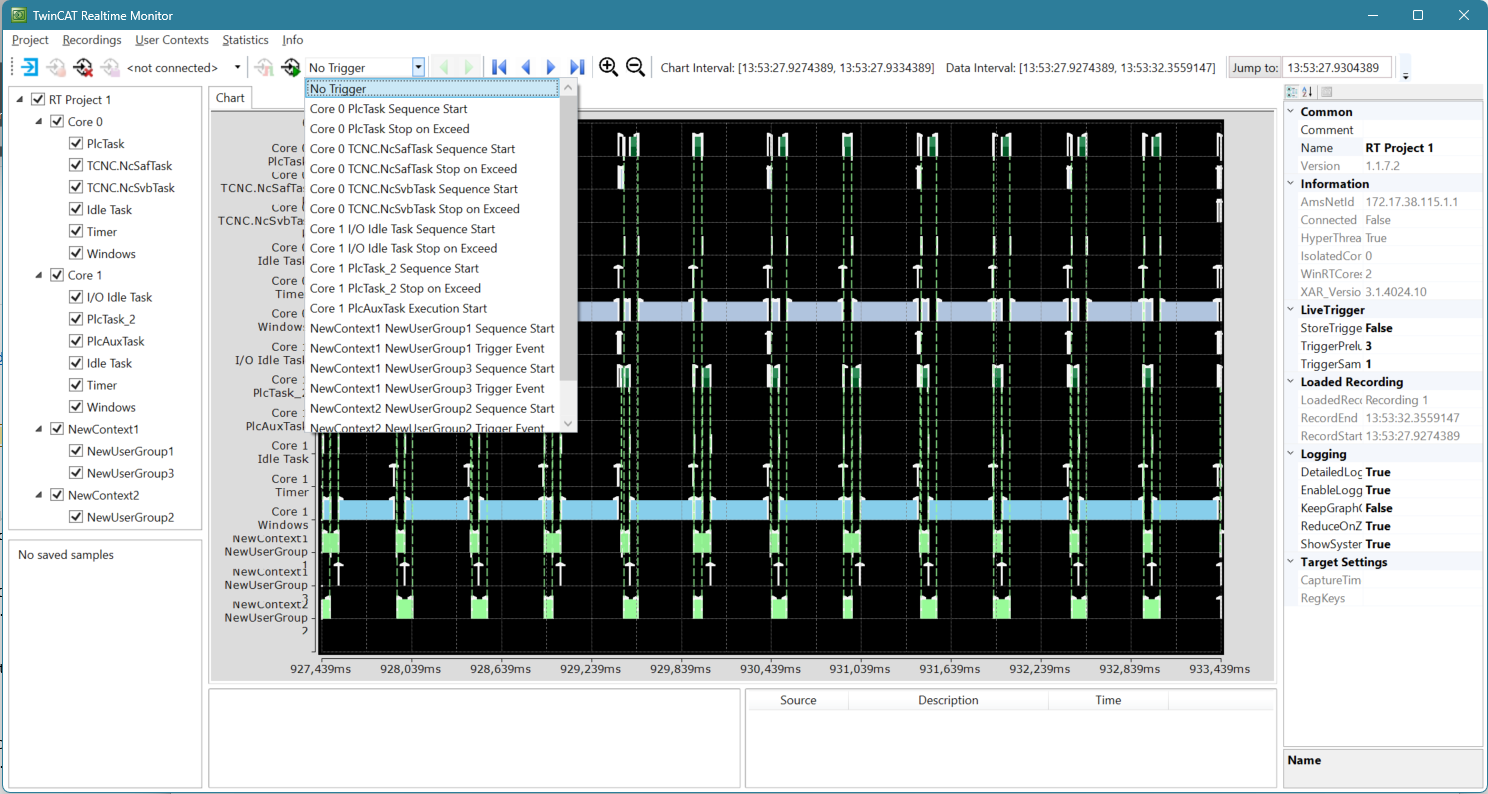Toggle TCNC.NcSafTask checkbox
The width and height of the screenshot is (1488, 794).
click(76, 166)
